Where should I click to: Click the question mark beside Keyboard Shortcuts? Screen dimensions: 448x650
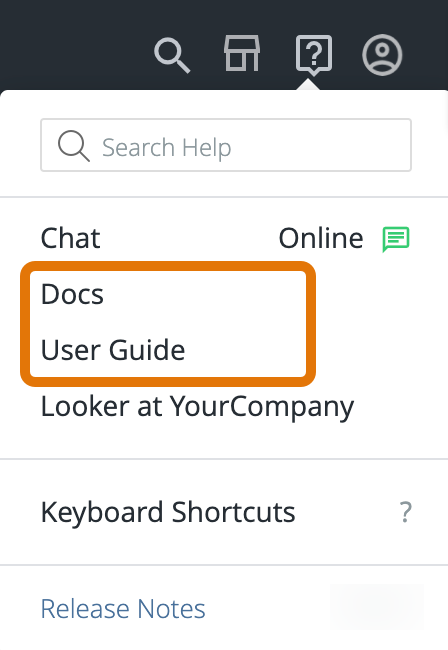click(406, 512)
